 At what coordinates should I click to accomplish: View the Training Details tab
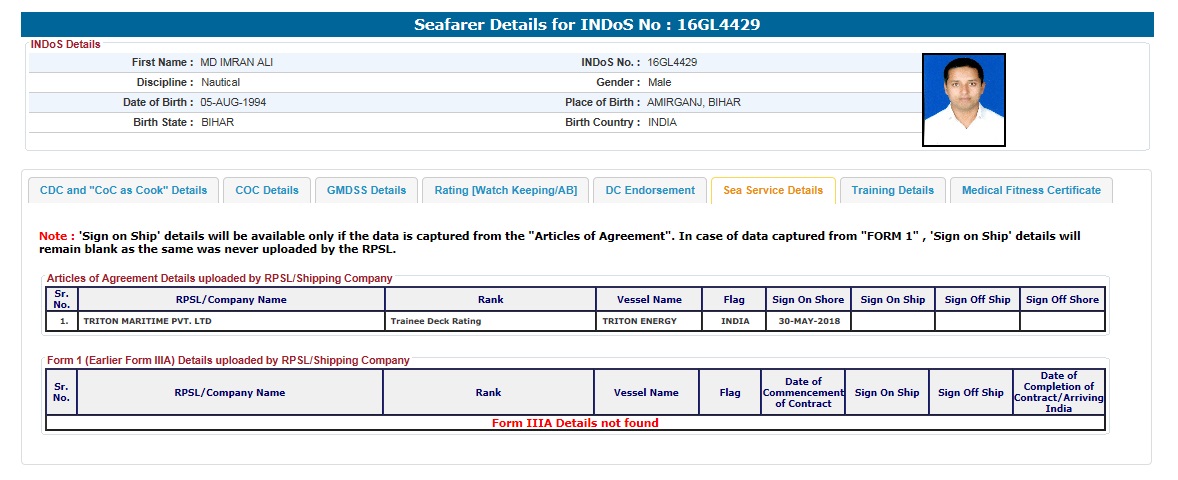click(x=892, y=190)
